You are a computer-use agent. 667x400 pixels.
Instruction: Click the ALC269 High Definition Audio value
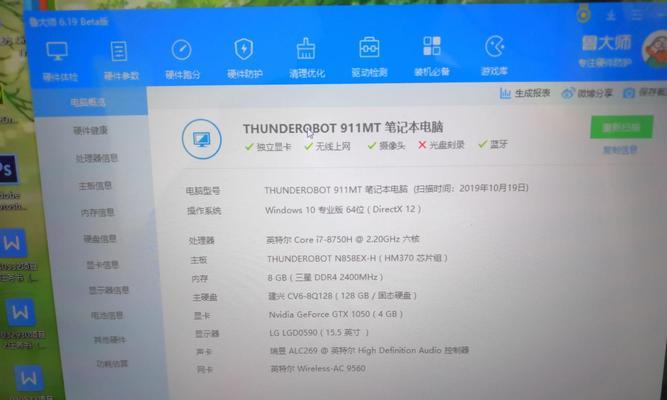(369, 351)
